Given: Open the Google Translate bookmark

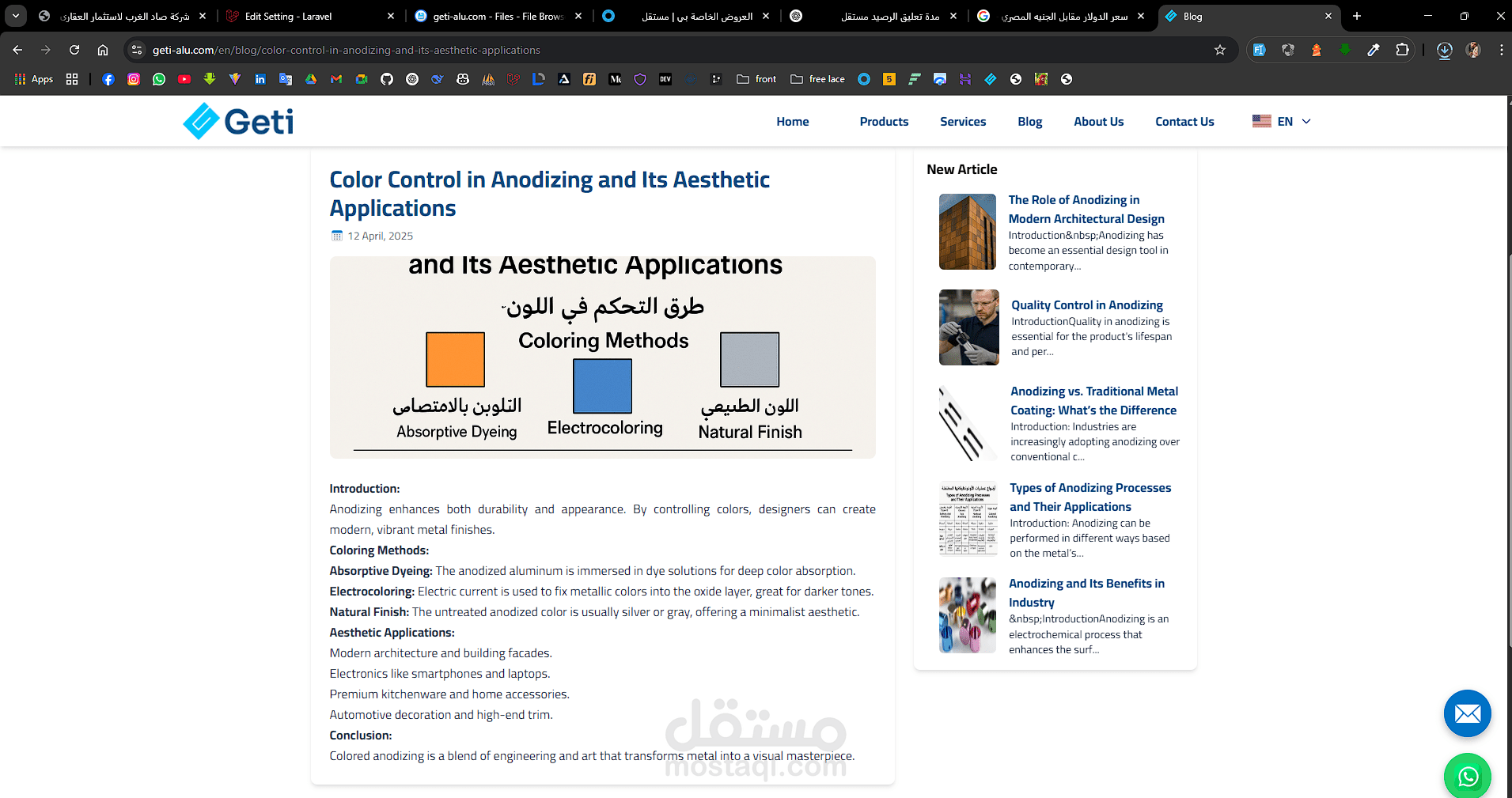Looking at the screenshot, I should tap(286, 79).
